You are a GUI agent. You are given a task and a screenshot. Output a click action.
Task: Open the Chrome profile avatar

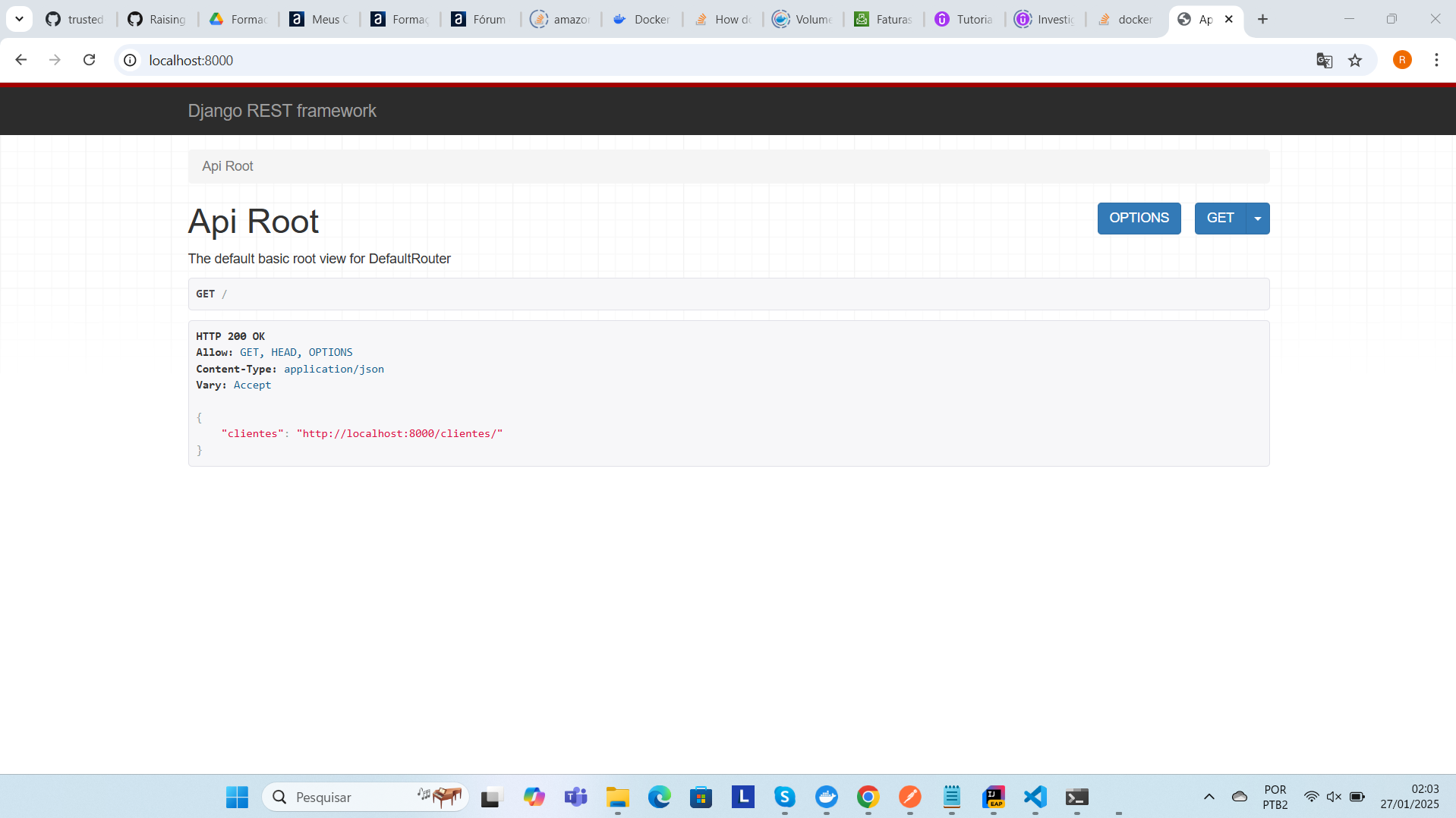[1402, 60]
